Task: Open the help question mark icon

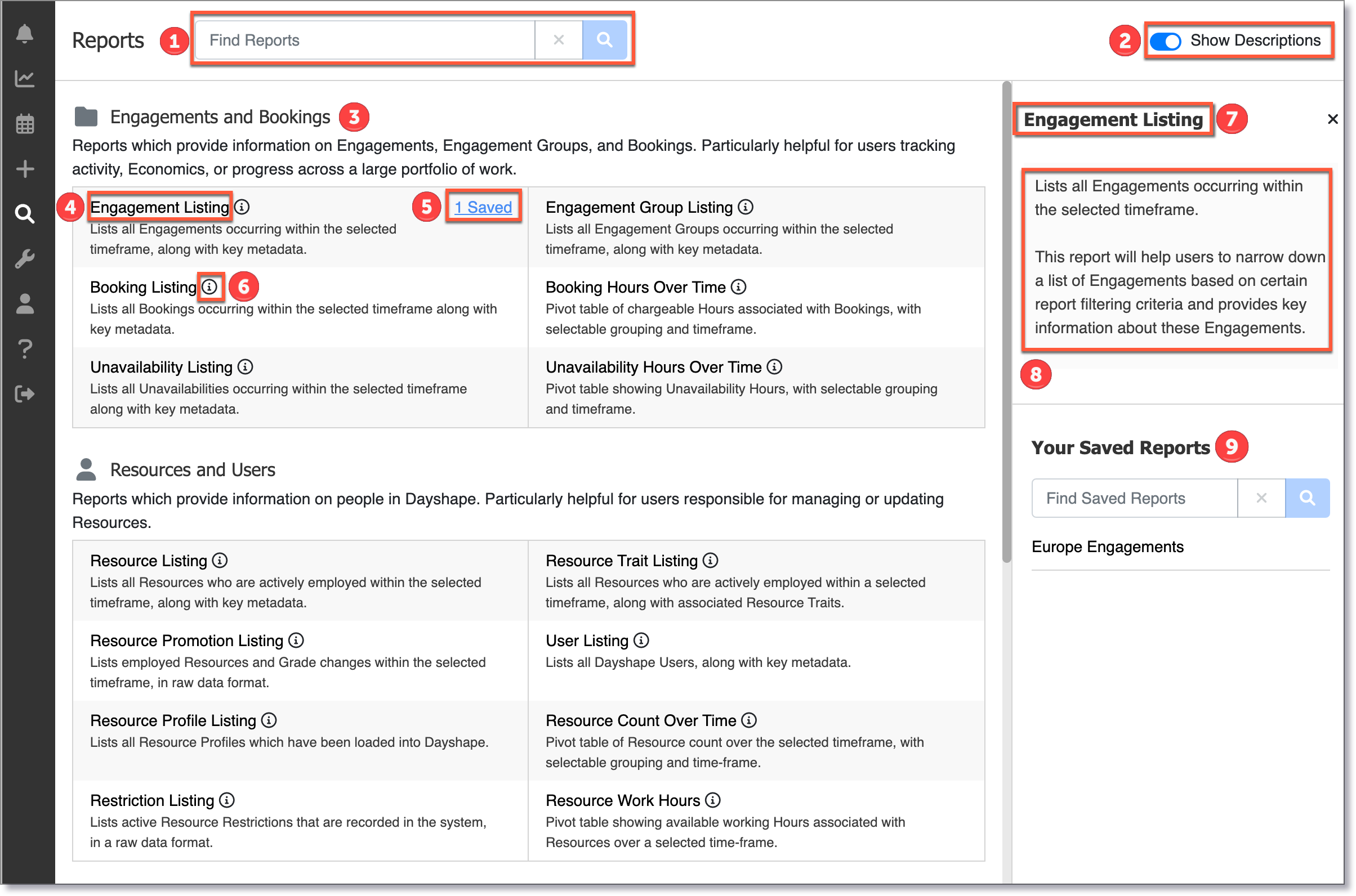Action: (x=25, y=348)
